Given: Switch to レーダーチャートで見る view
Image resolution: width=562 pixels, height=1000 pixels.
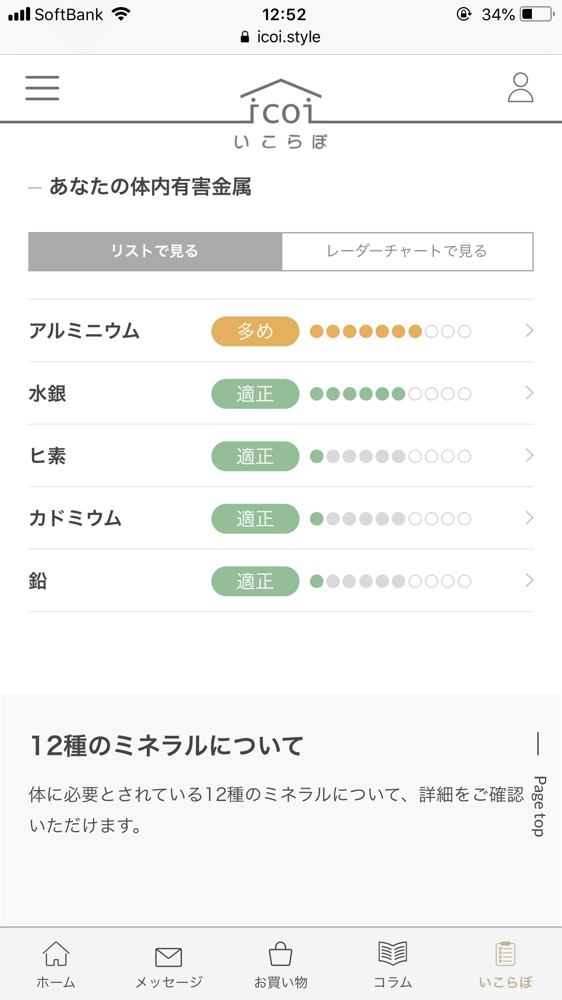Looking at the screenshot, I should tap(407, 251).
